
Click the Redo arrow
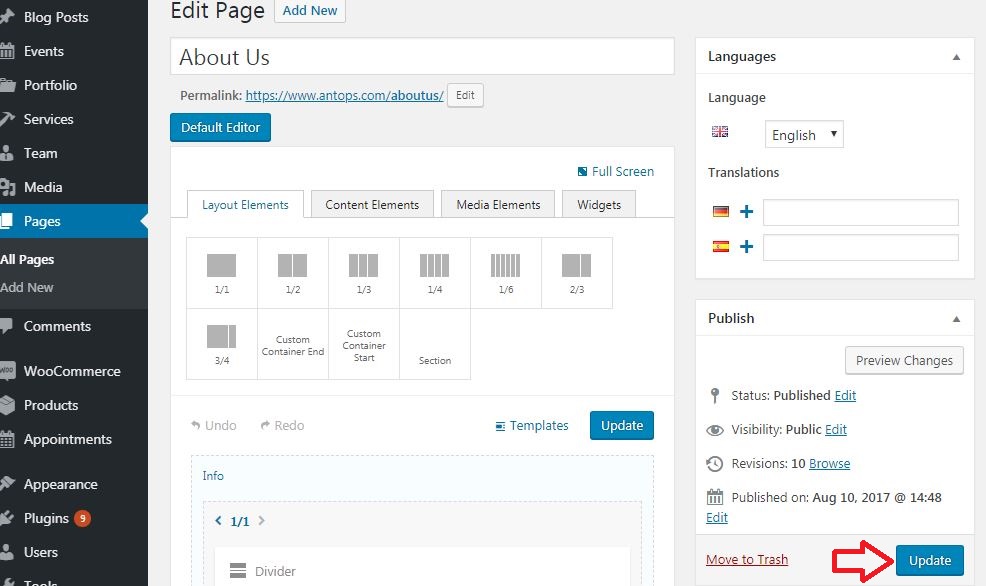[x=265, y=426]
